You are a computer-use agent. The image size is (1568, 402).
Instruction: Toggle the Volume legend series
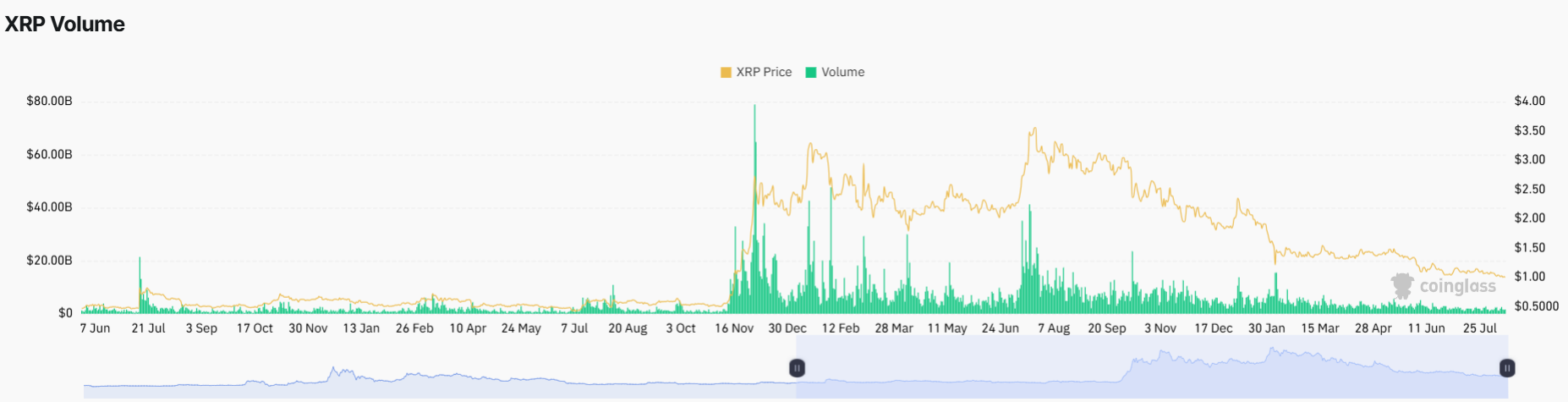[835, 72]
